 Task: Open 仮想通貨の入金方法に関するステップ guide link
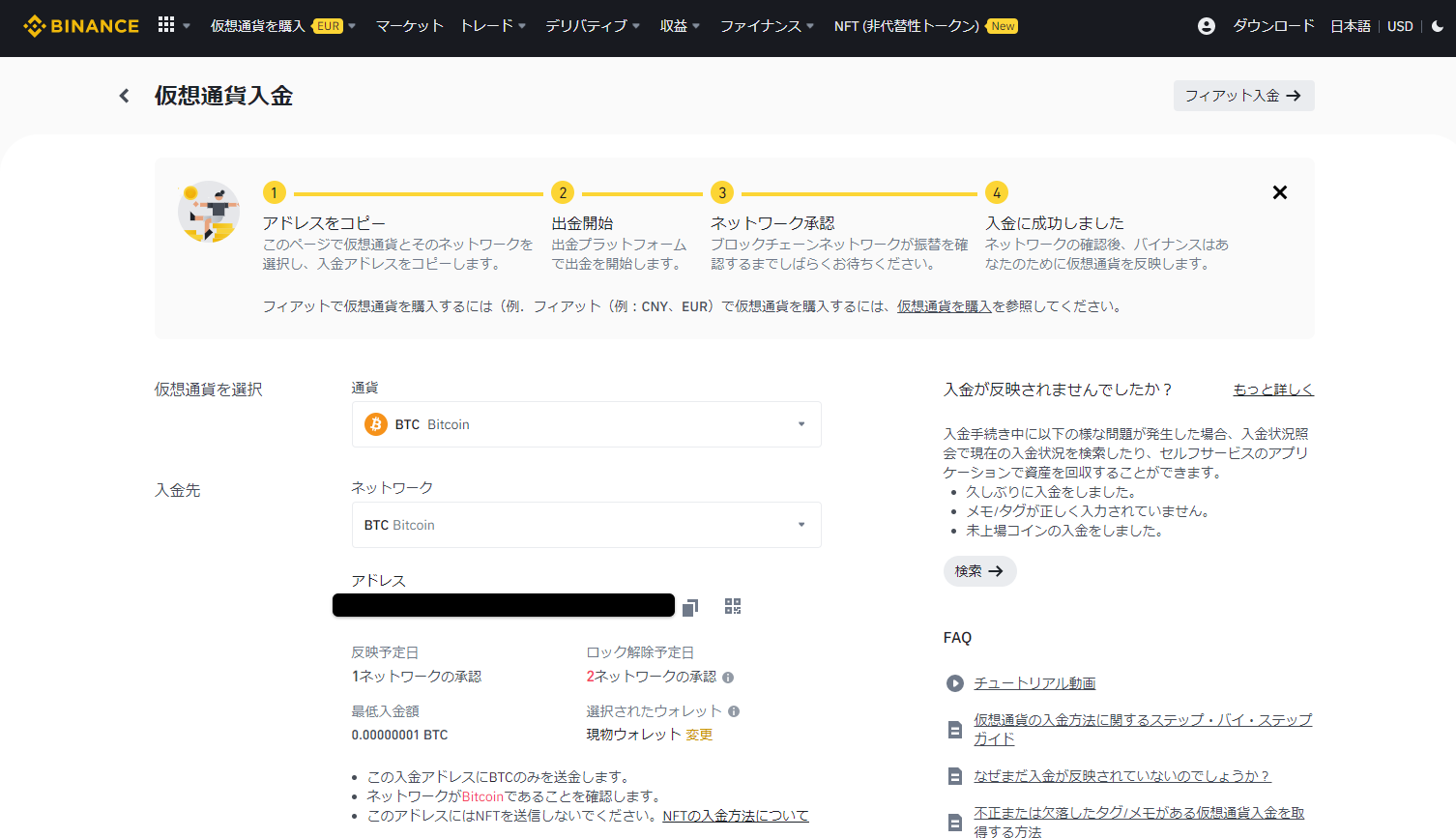(x=1143, y=730)
